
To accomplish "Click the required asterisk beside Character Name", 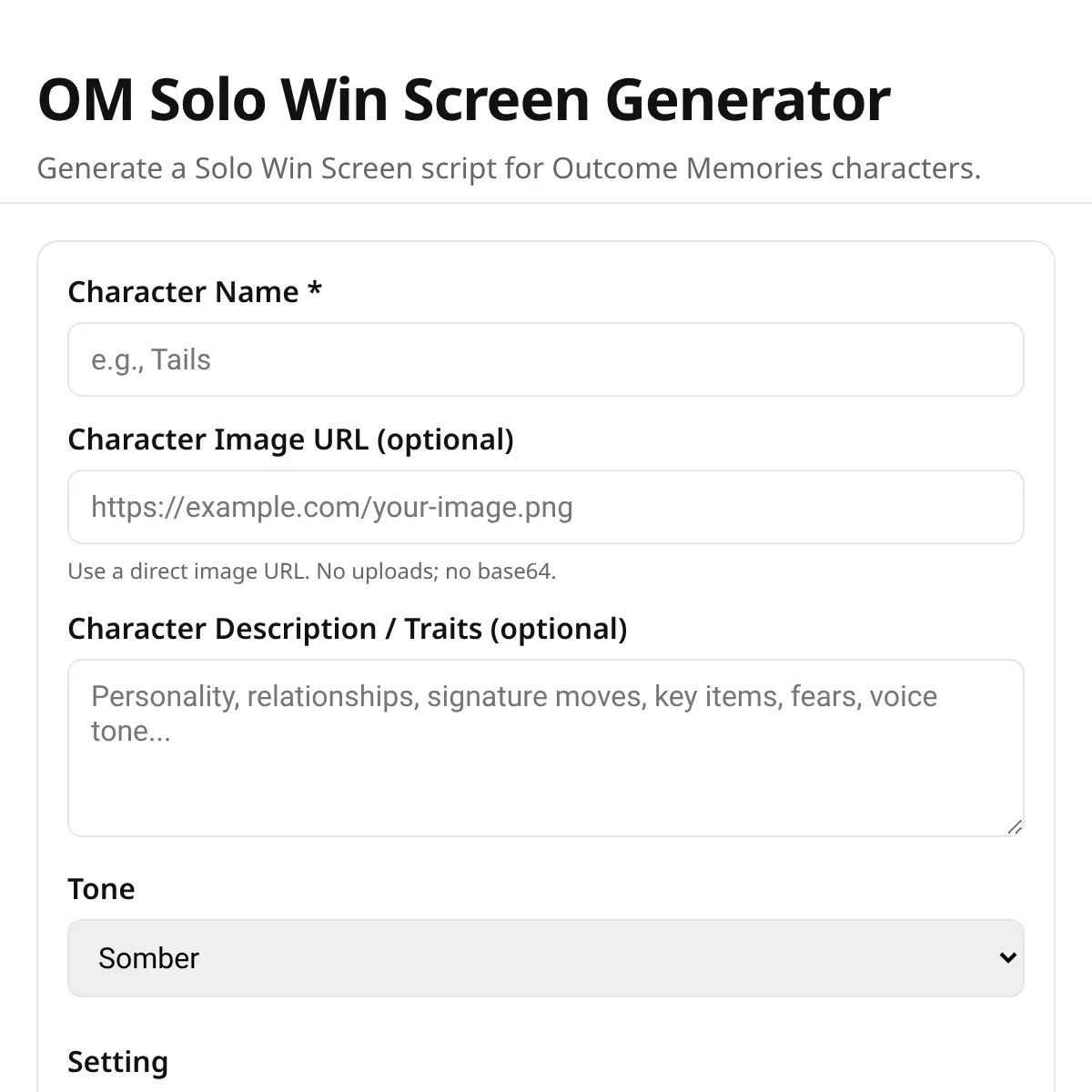I will tap(315, 290).
